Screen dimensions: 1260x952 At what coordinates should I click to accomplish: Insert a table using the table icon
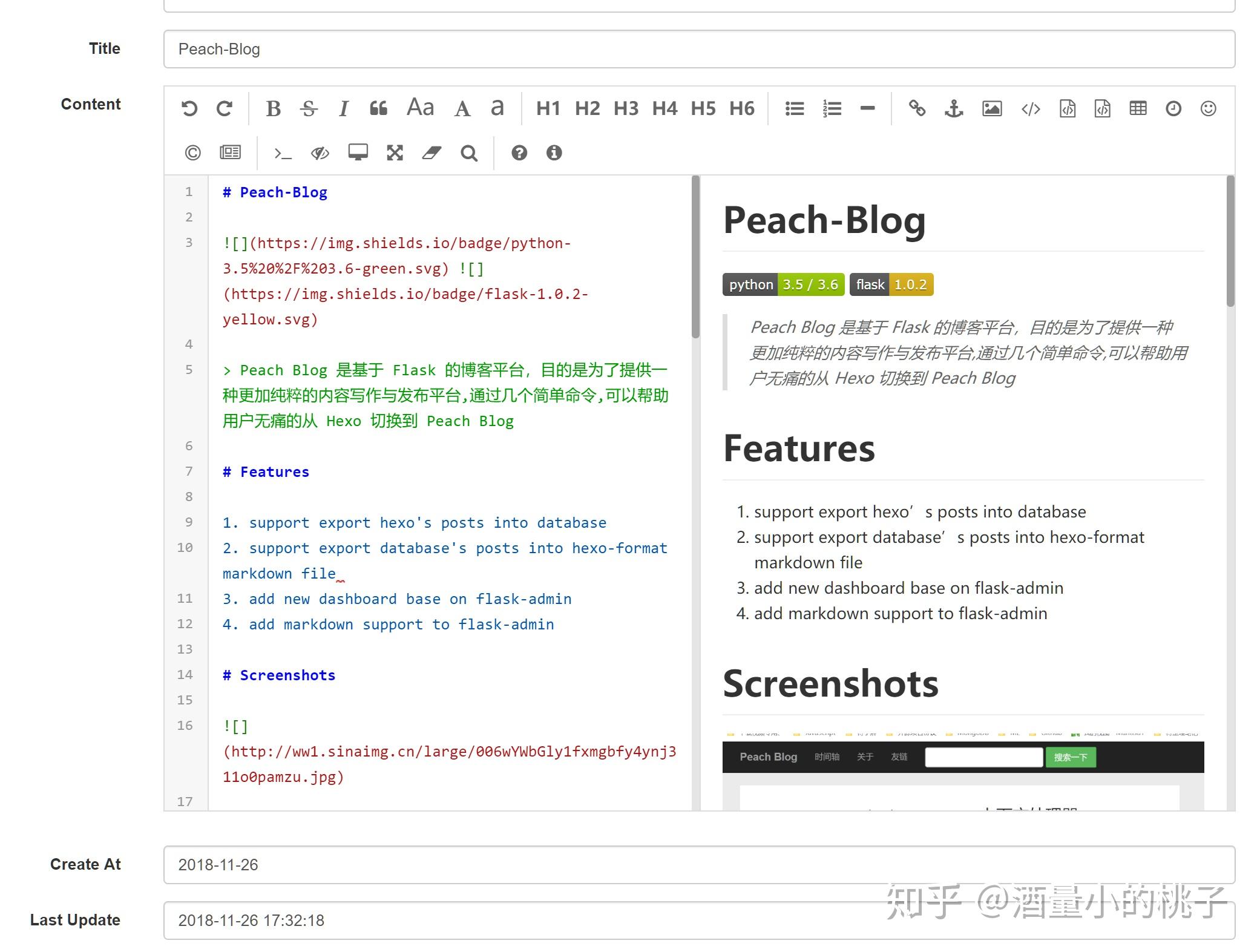pyautogui.click(x=1138, y=109)
